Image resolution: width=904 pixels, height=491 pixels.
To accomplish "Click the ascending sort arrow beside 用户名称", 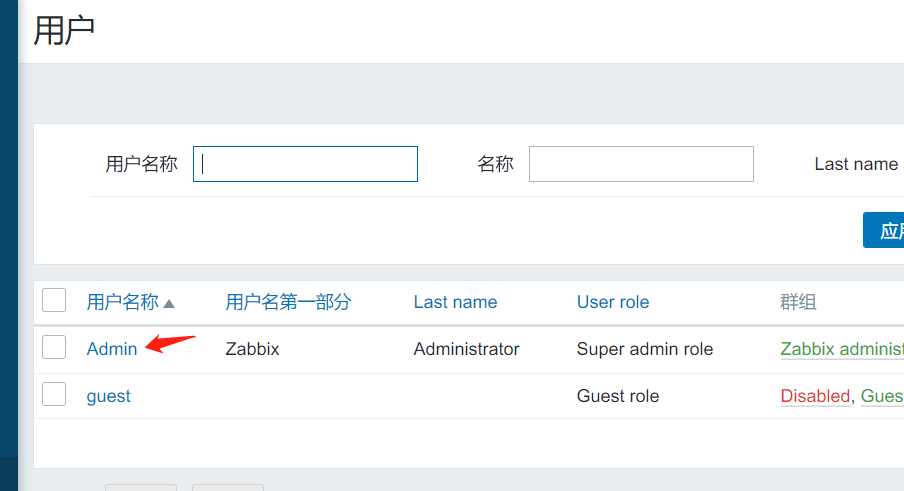I will coord(169,303).
